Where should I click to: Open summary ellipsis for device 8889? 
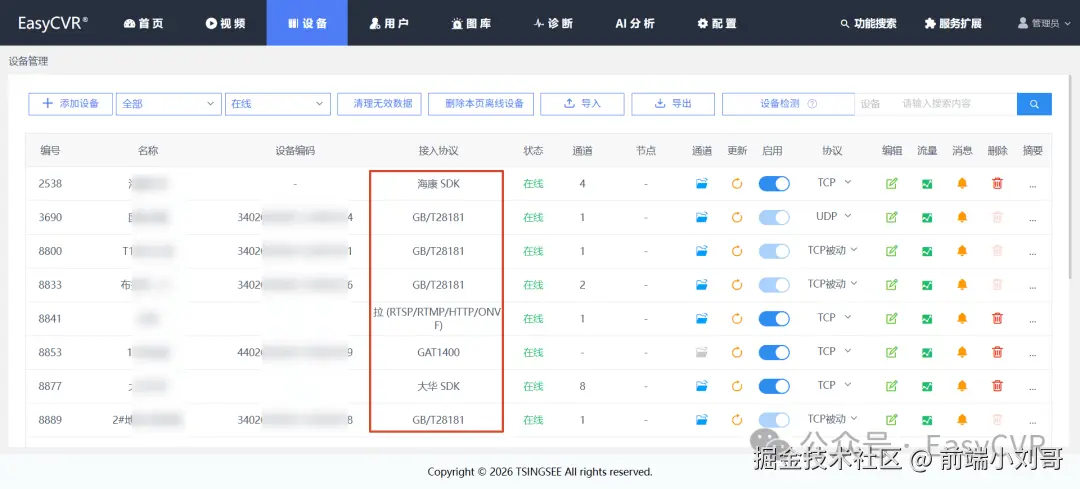1032,421
